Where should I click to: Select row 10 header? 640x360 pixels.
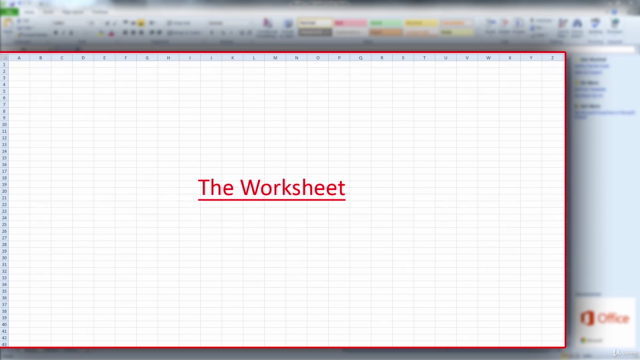coord(4,124)
